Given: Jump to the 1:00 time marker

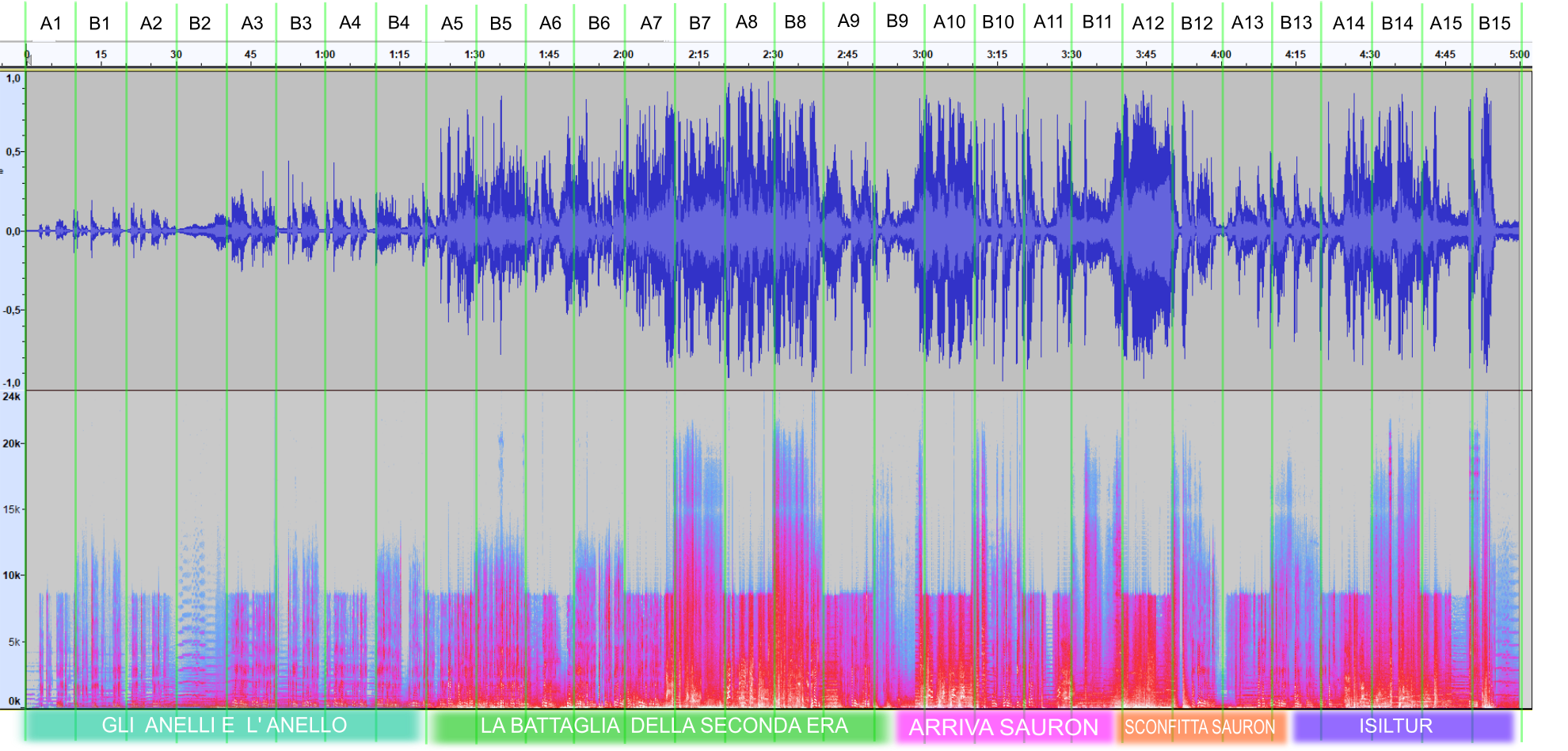Looking at the screenshot, I should 325,55.
